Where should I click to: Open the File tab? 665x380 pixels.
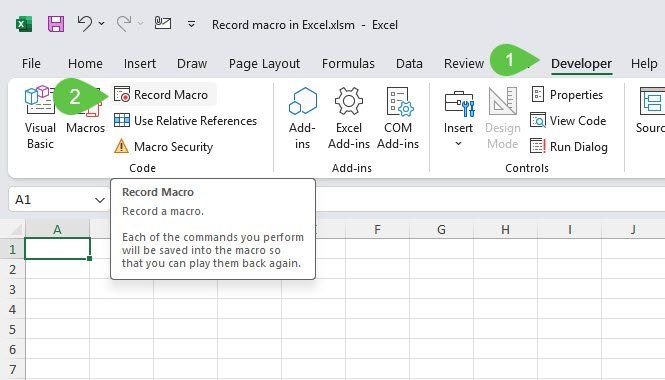click(31, 64)
